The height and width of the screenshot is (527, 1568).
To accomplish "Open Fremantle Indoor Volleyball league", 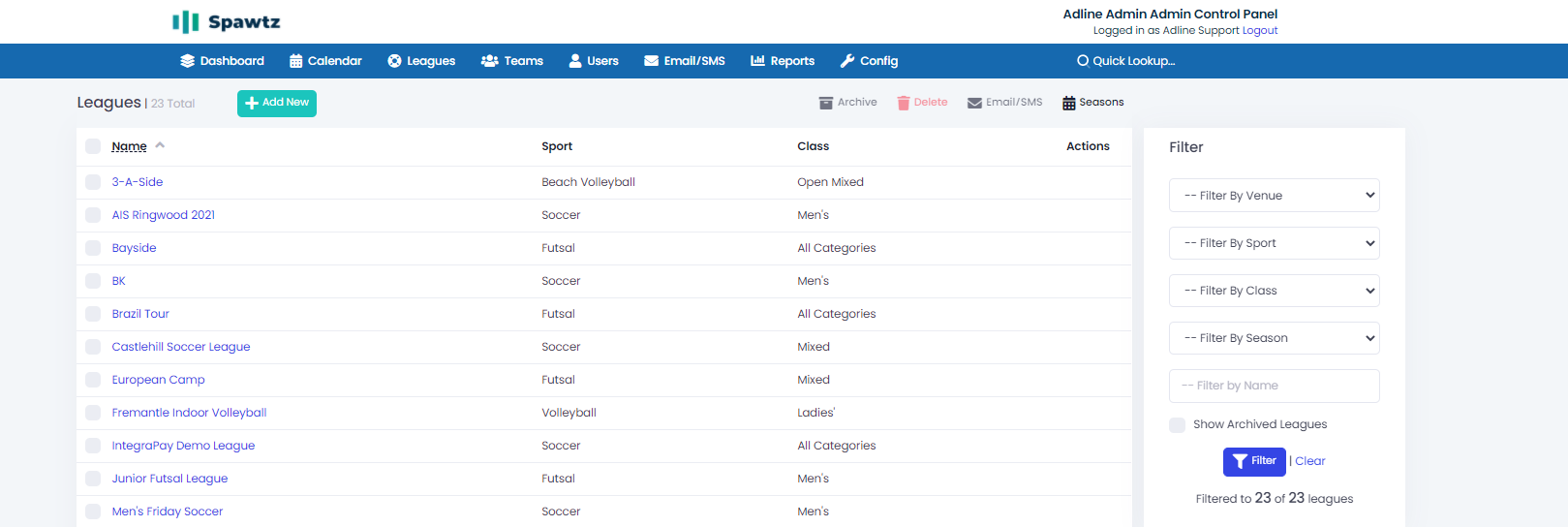I will [189, 413].
